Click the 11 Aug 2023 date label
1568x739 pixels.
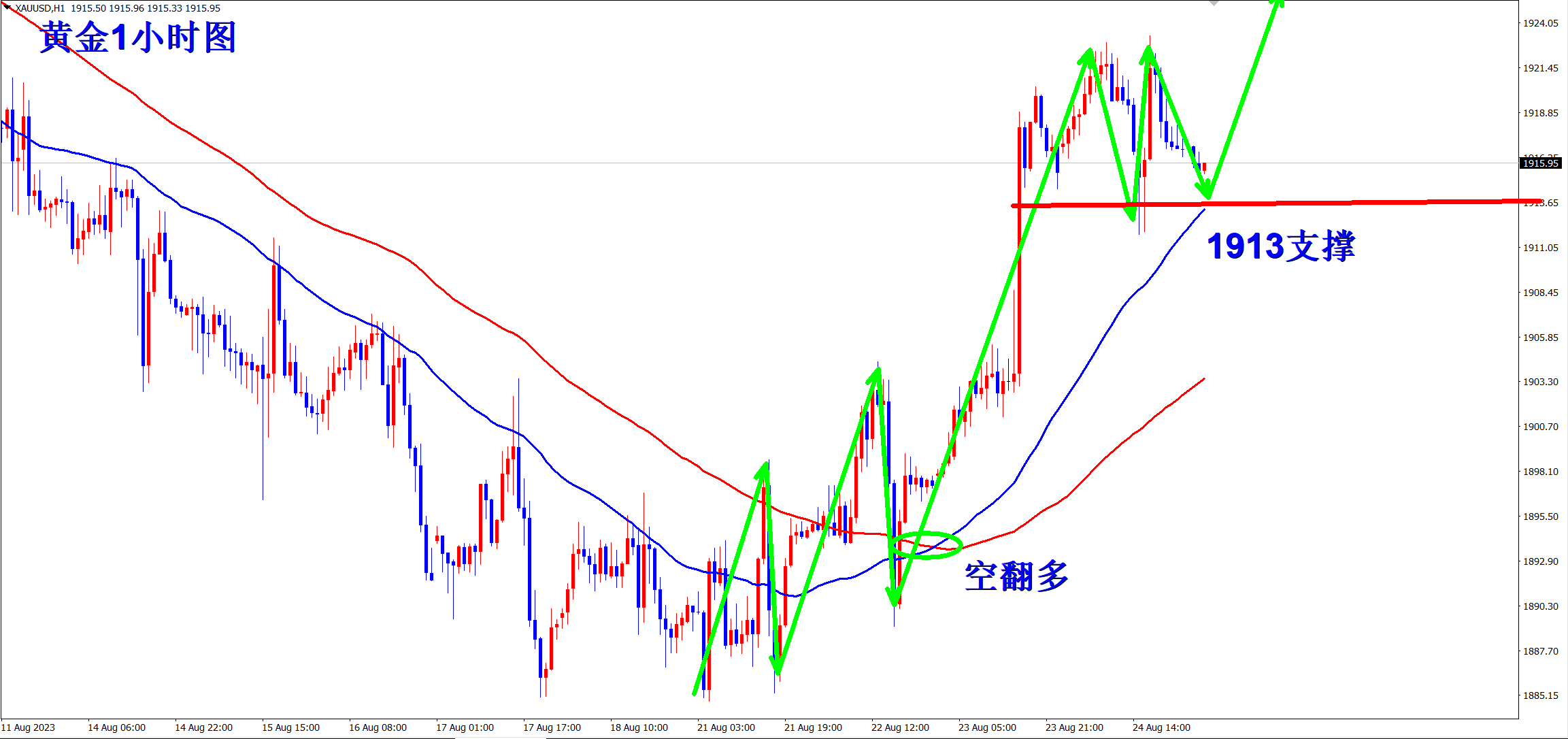pos(29,727)
